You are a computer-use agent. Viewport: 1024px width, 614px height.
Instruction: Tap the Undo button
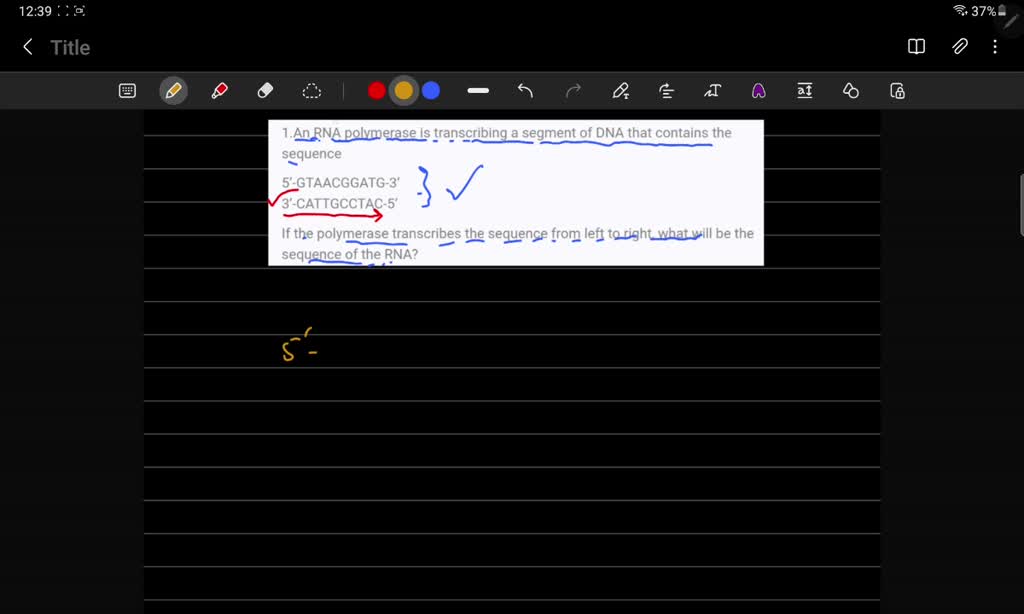[x=525, y=90]
